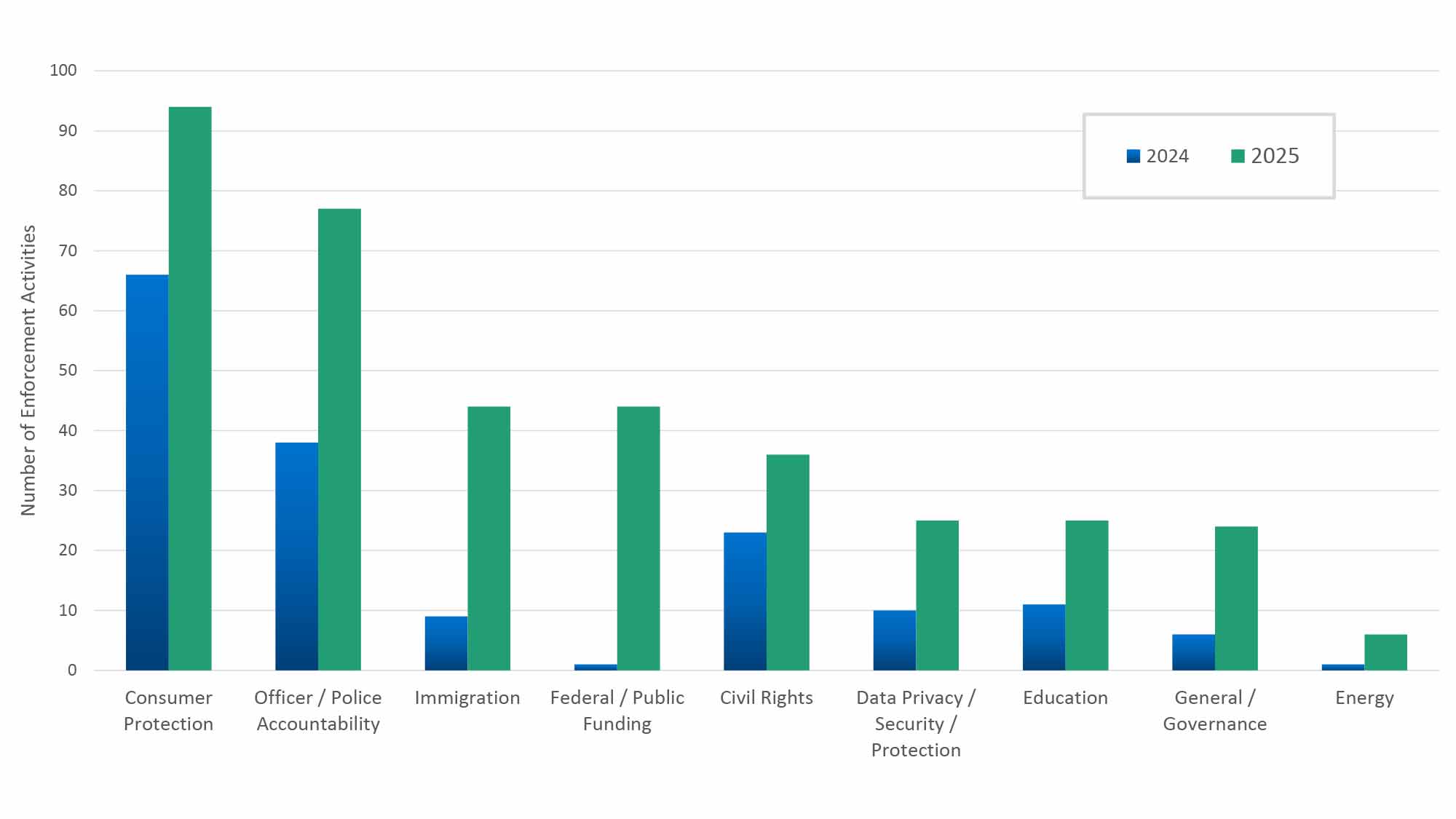
Task: Select the blue 2024 Civil Rights bar
Action: pos(745,601)
